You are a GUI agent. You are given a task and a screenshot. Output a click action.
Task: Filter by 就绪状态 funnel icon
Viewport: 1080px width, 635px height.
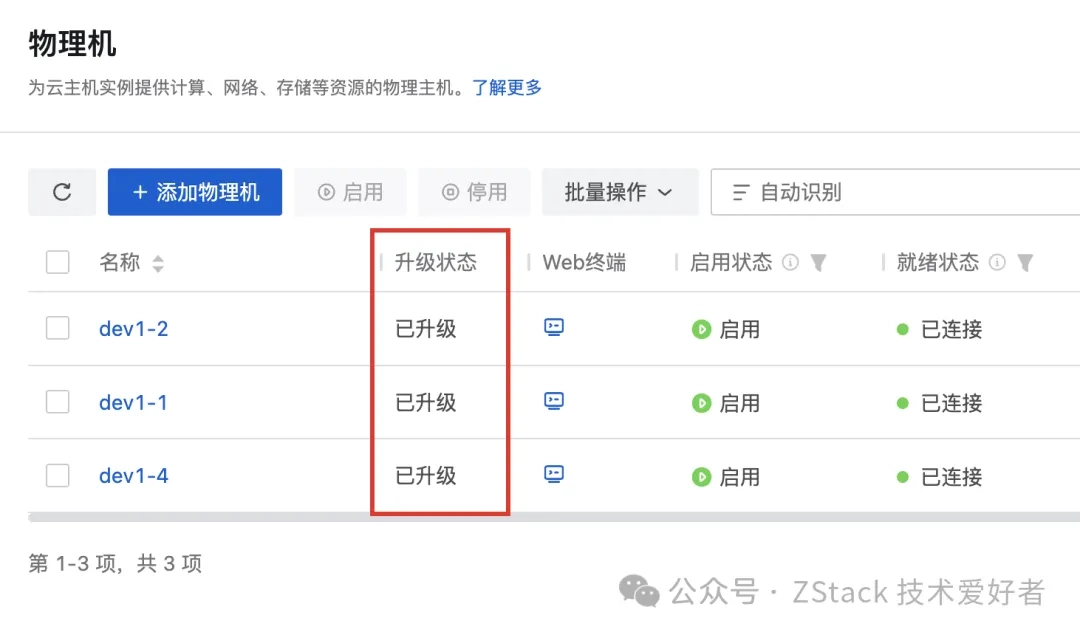(1024, 263)
